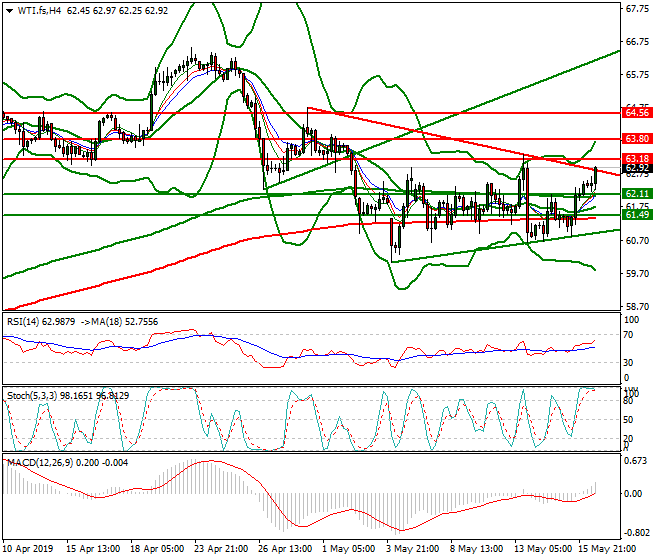Click the 13 May 05:00 time label
This screenshot has width=660, height=560.
point(543,549)
